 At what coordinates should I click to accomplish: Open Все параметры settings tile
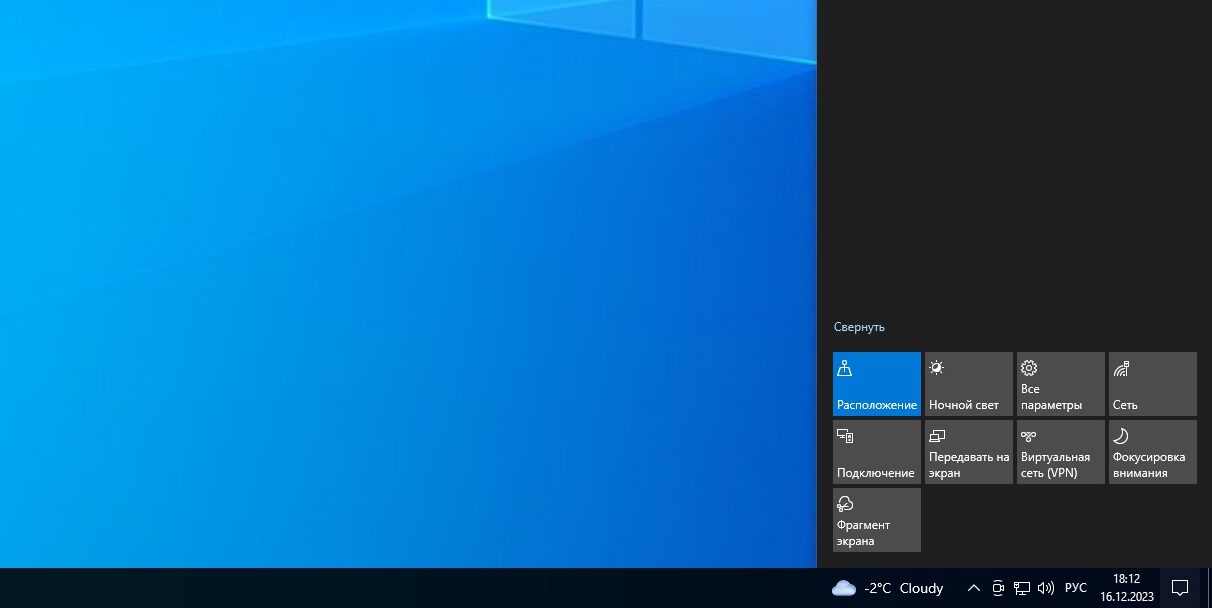(x=1060, y=384)
